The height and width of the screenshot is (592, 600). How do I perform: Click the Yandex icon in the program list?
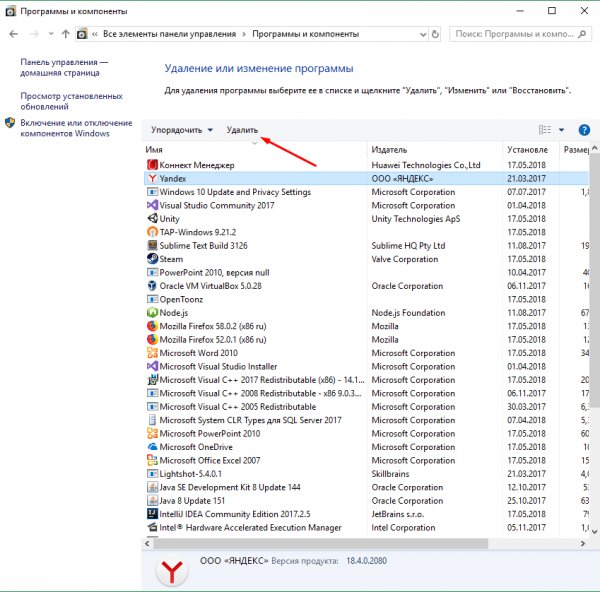point(152,178)
